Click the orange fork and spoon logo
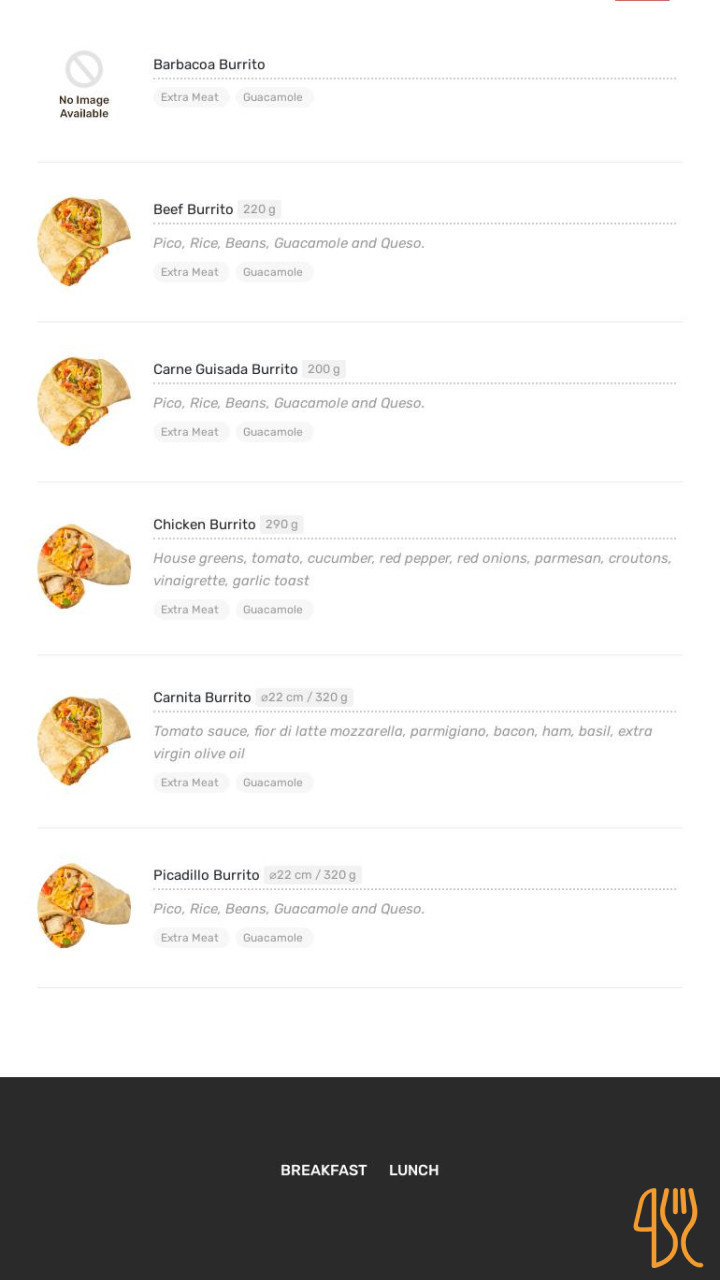Viewport: 720px width, 1280px height. click(667, 1227)
